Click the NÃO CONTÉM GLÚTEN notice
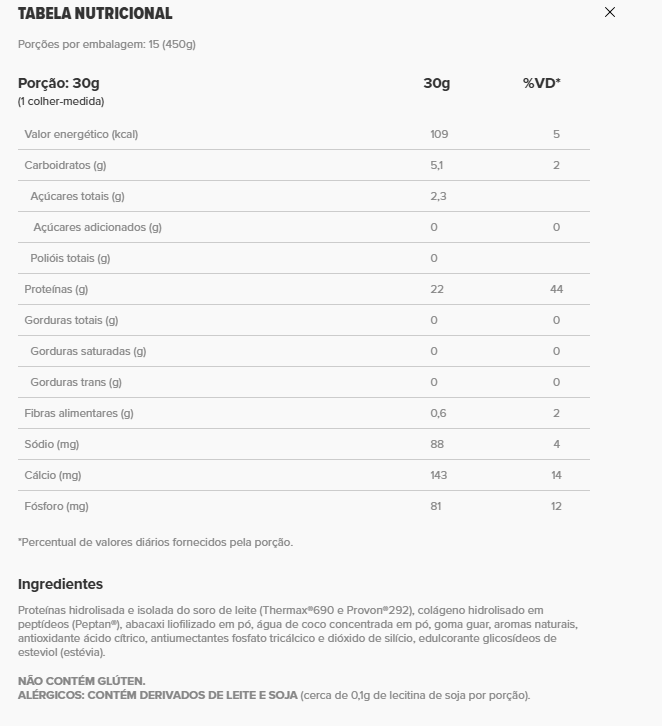Image resolution: width=662 pixels, height=726 pixels. coord(81,681)
